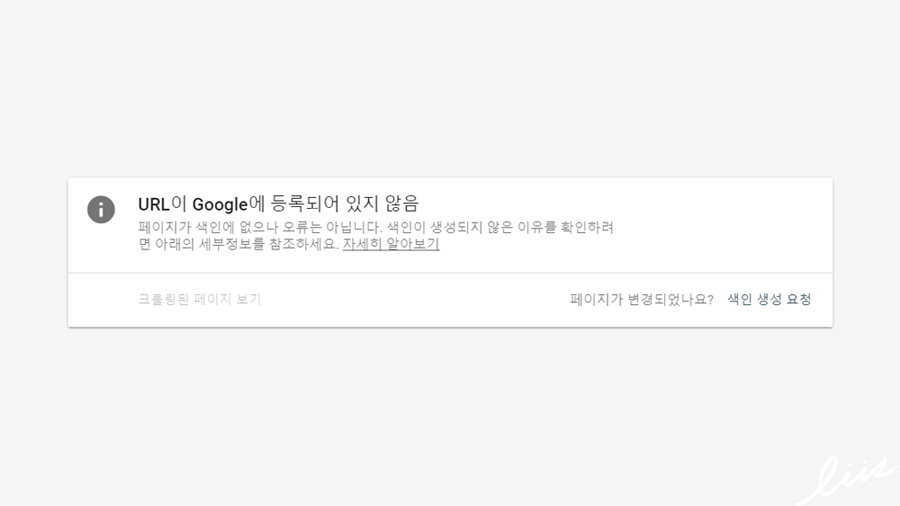
Task: Click the phrase 등록되어 있지 않음 in the title
Action: (x=344, y=204)
